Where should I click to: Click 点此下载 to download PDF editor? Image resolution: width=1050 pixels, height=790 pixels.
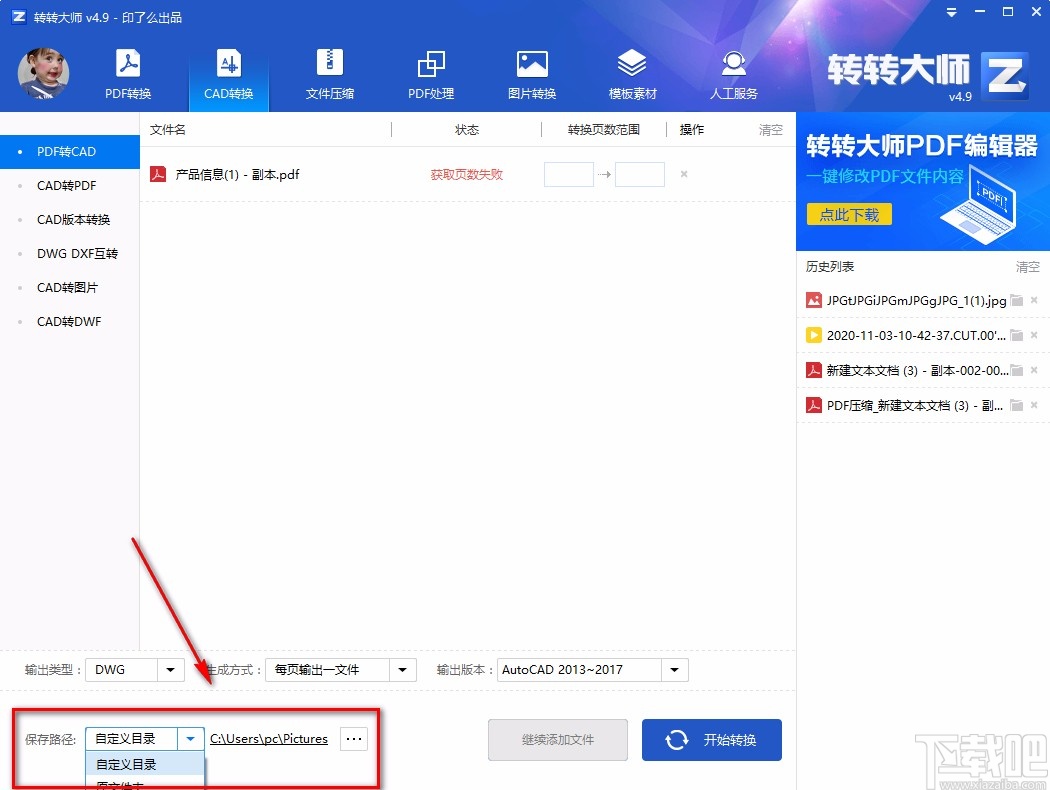[x=848, y=214]
